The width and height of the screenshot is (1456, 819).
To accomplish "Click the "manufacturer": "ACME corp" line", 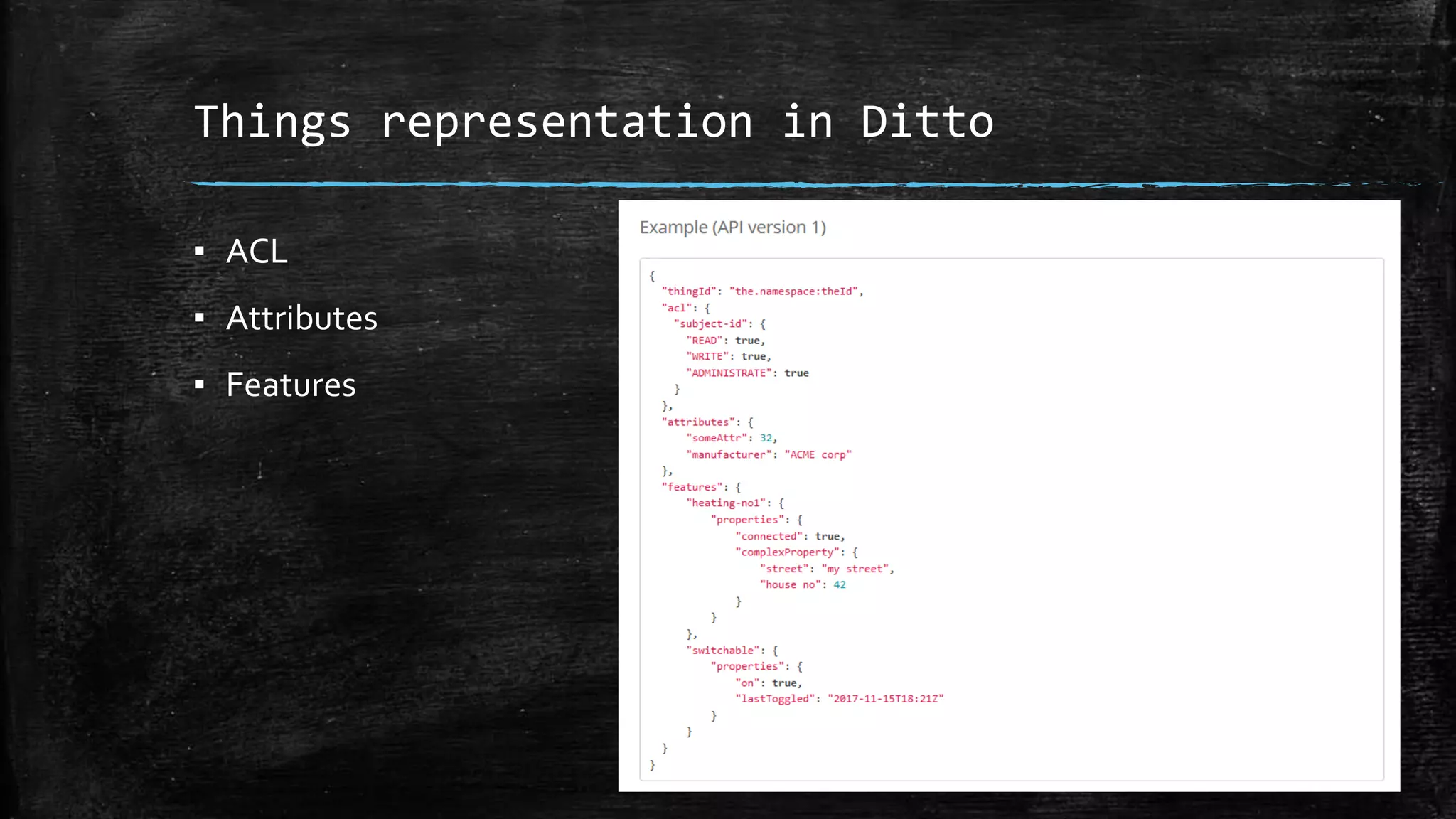I will coord(769,455).
